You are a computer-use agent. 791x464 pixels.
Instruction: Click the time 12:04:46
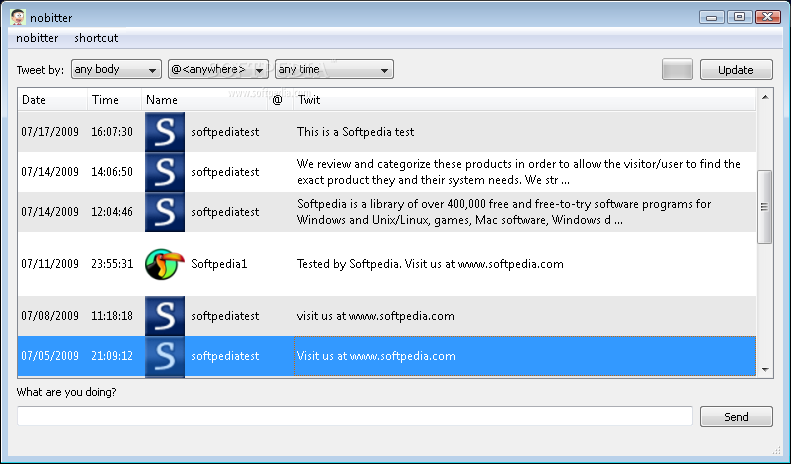[112, 212]
